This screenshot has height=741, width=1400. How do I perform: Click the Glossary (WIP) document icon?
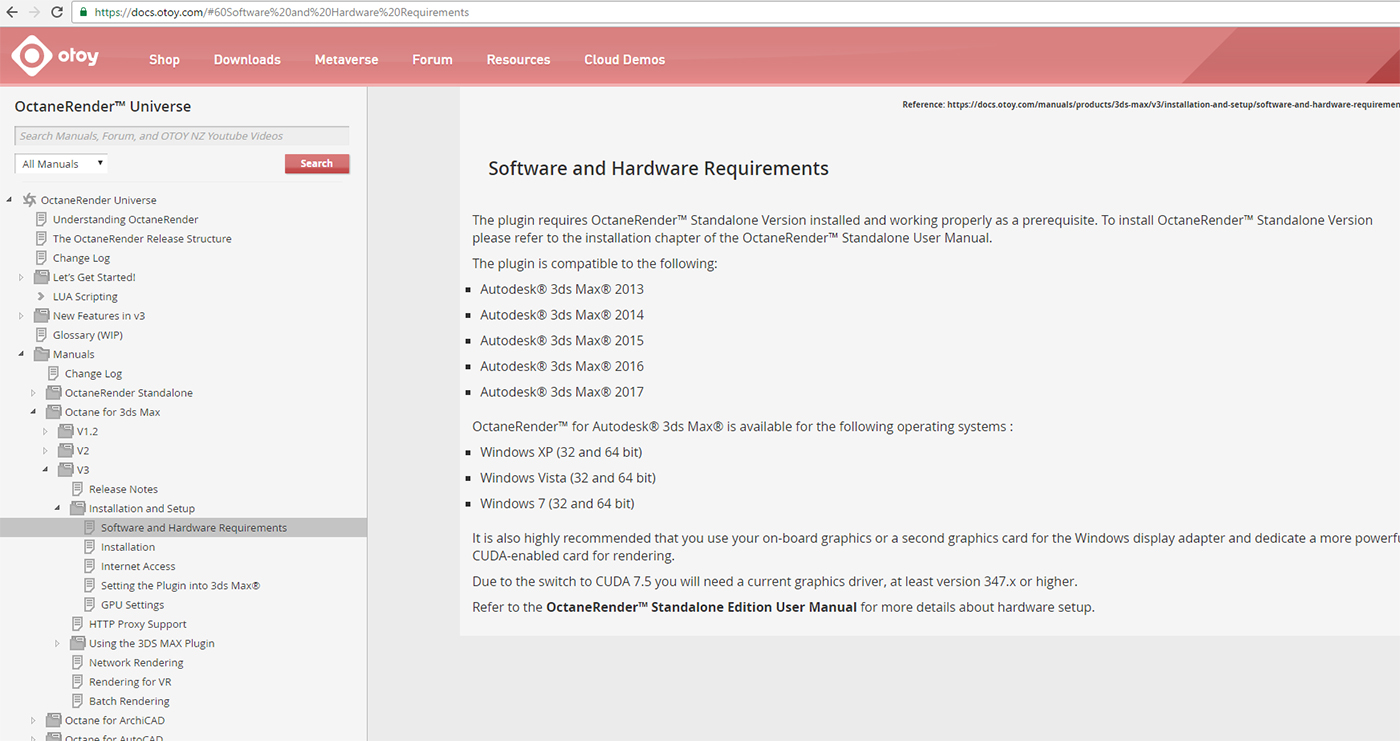[x=42, y=335]
